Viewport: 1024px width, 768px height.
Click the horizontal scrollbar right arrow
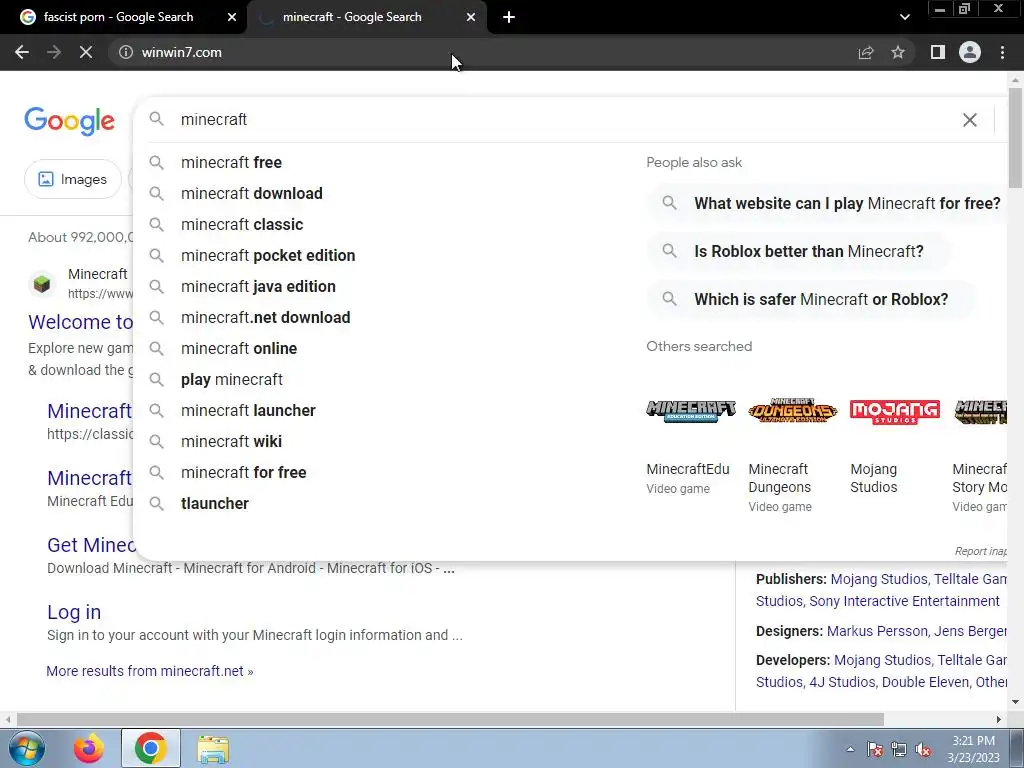click(x=999, y=720)
